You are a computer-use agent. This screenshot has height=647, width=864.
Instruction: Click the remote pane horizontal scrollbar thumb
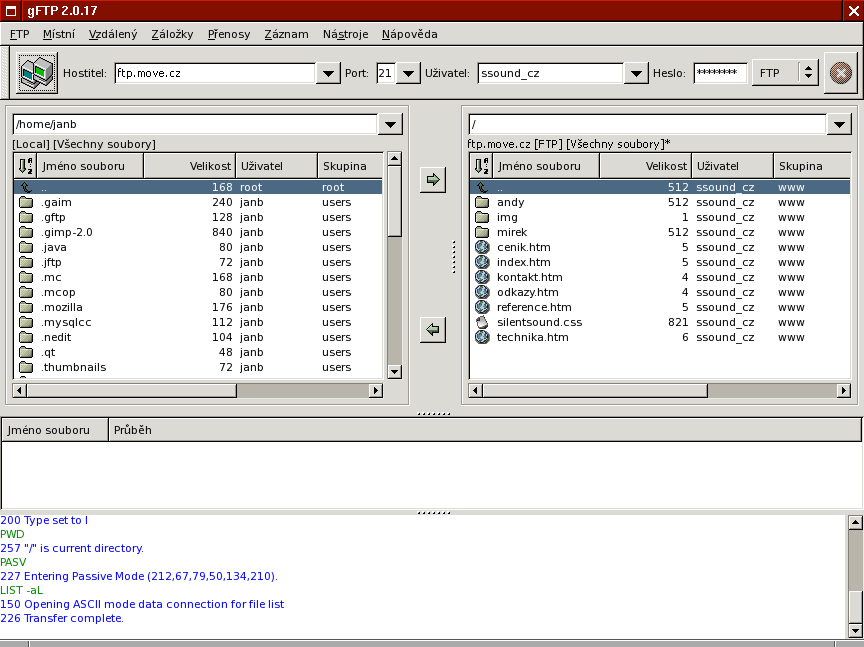pos(595,390)
